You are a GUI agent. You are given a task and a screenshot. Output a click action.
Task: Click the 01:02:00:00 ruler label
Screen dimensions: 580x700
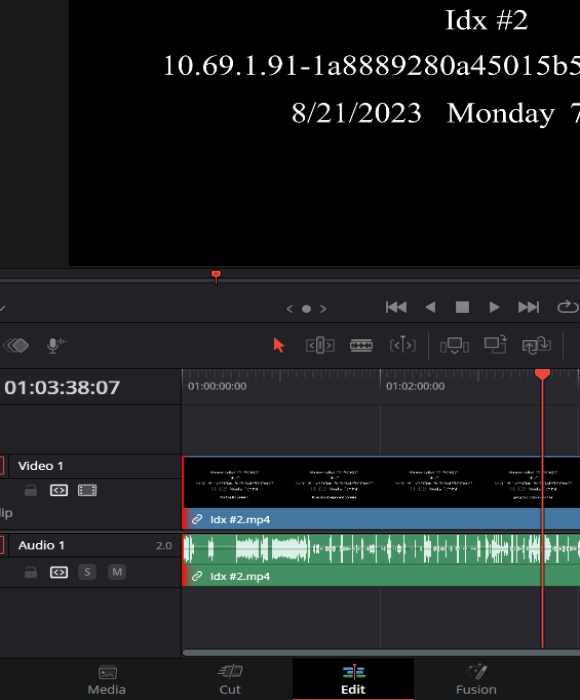point(415,386)
